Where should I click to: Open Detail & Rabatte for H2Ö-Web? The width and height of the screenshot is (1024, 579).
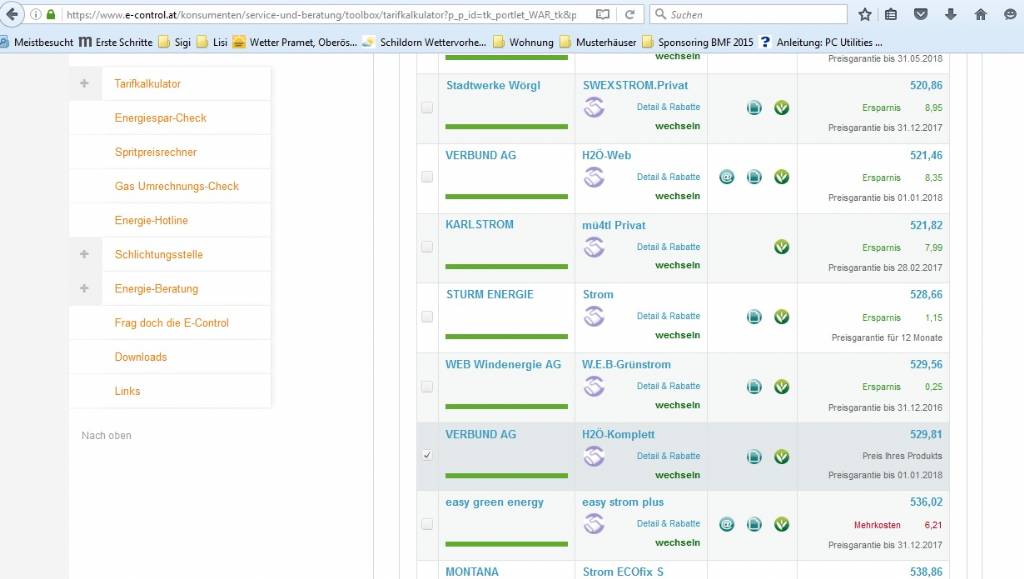(669, 177)
